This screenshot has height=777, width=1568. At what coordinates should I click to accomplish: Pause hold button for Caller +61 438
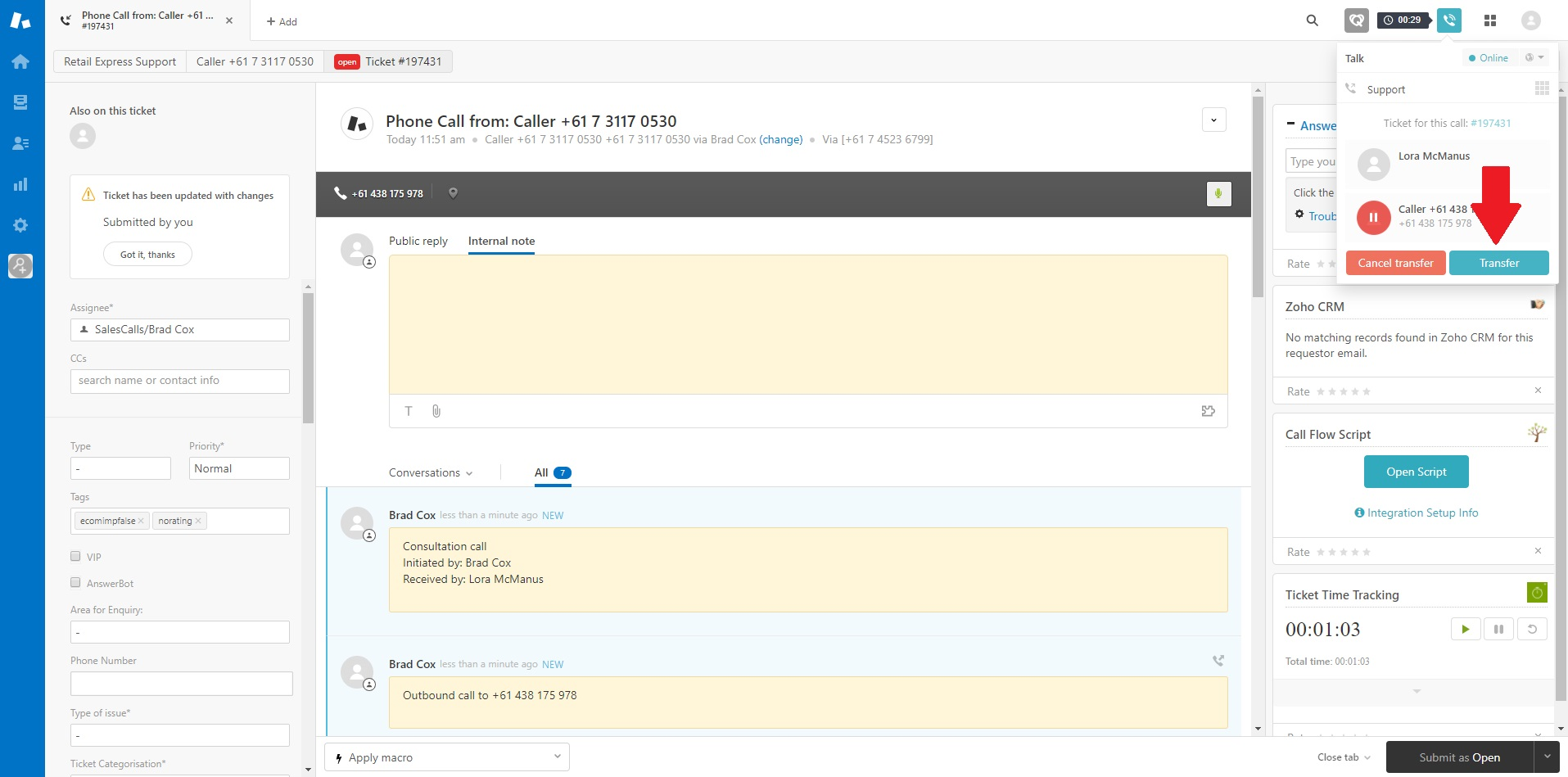coord(1374,218)
